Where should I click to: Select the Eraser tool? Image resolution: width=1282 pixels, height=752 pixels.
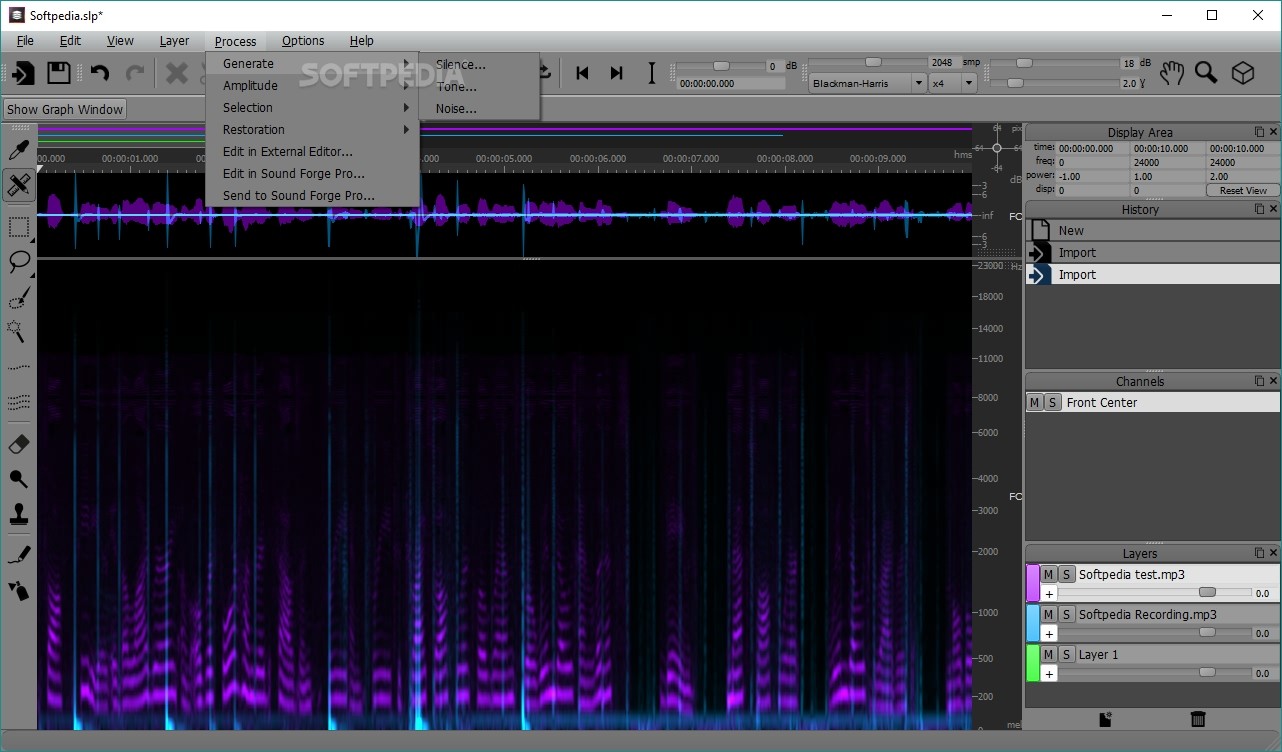[18, 444]
